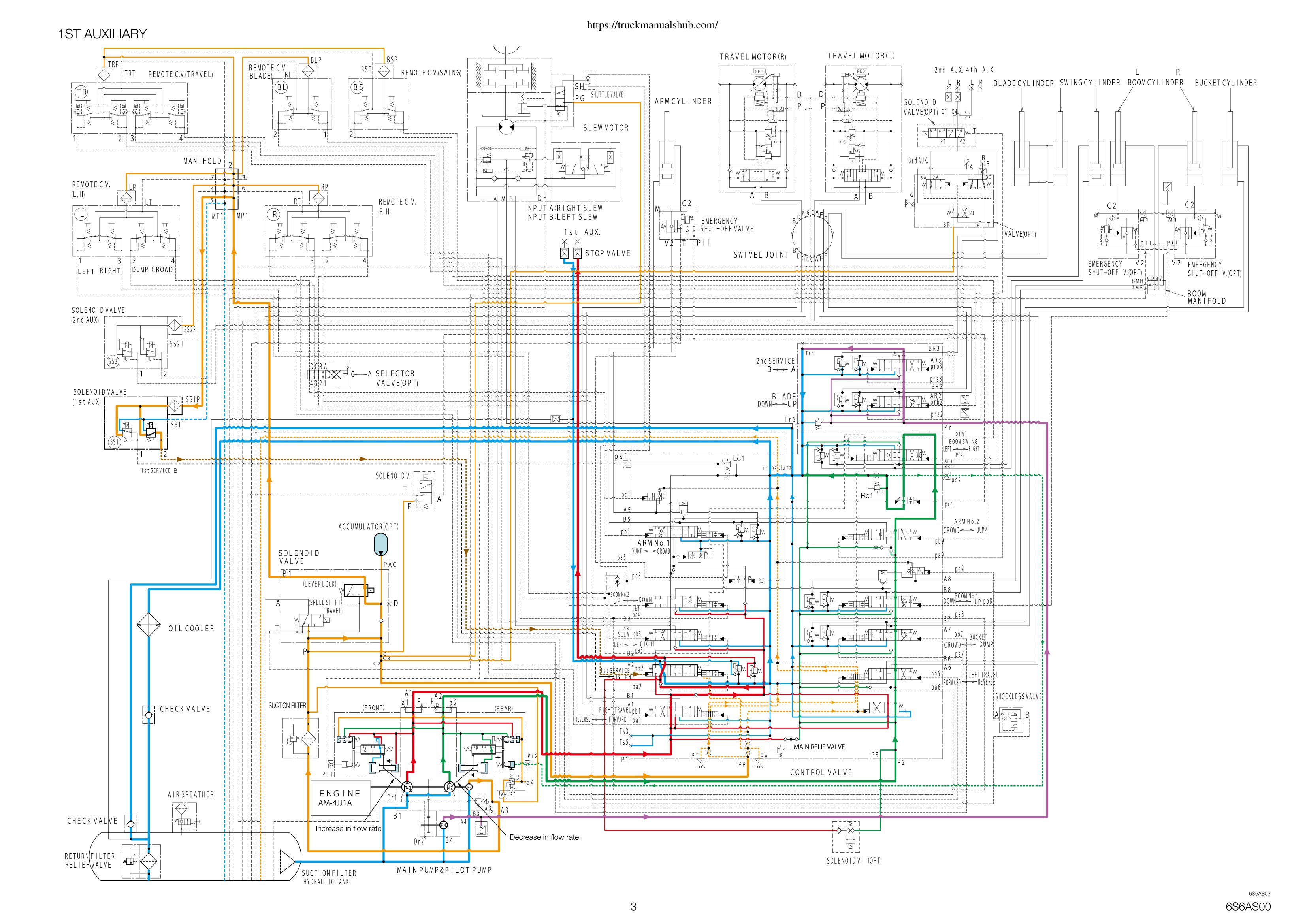Click the ENGINE AM-4JJ1A box

tap(341, 798)
